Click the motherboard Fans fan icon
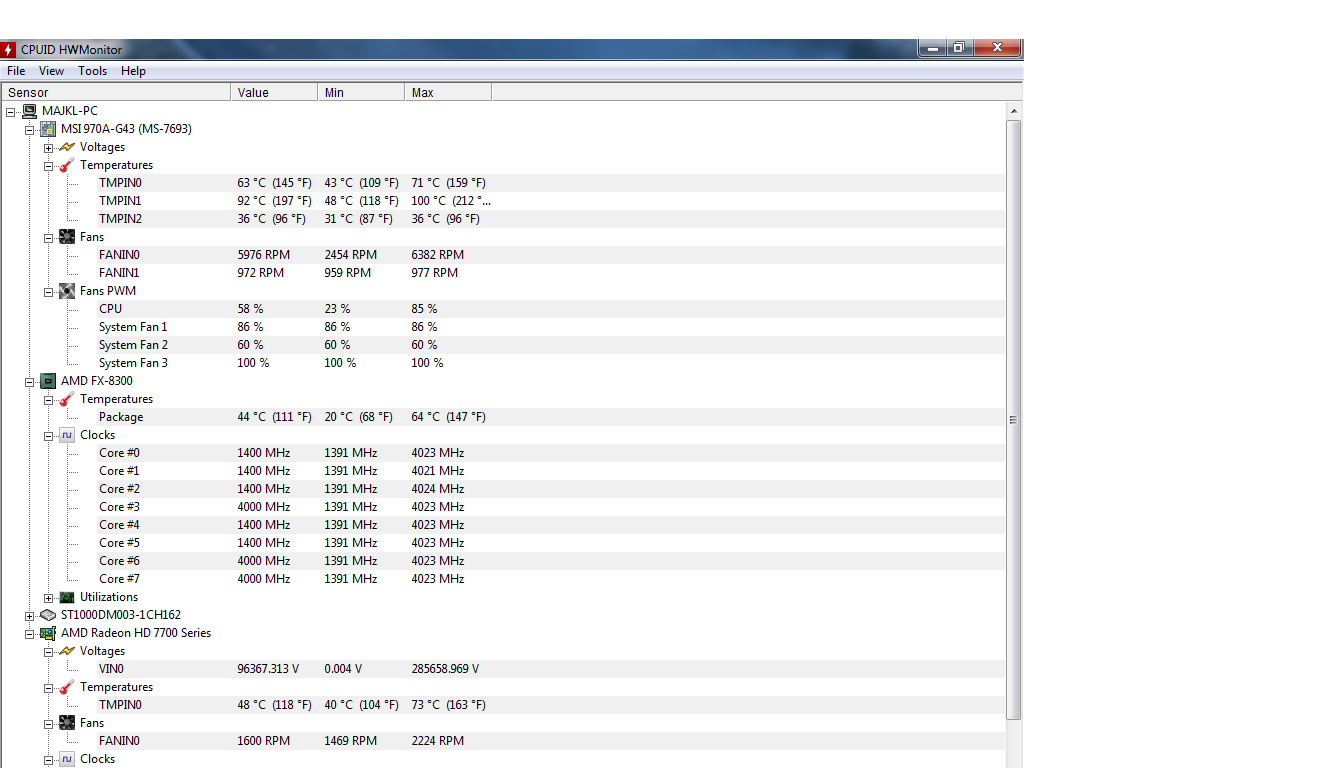The height and width of the screenshot is (768, 1333). (x=66, y=237)
